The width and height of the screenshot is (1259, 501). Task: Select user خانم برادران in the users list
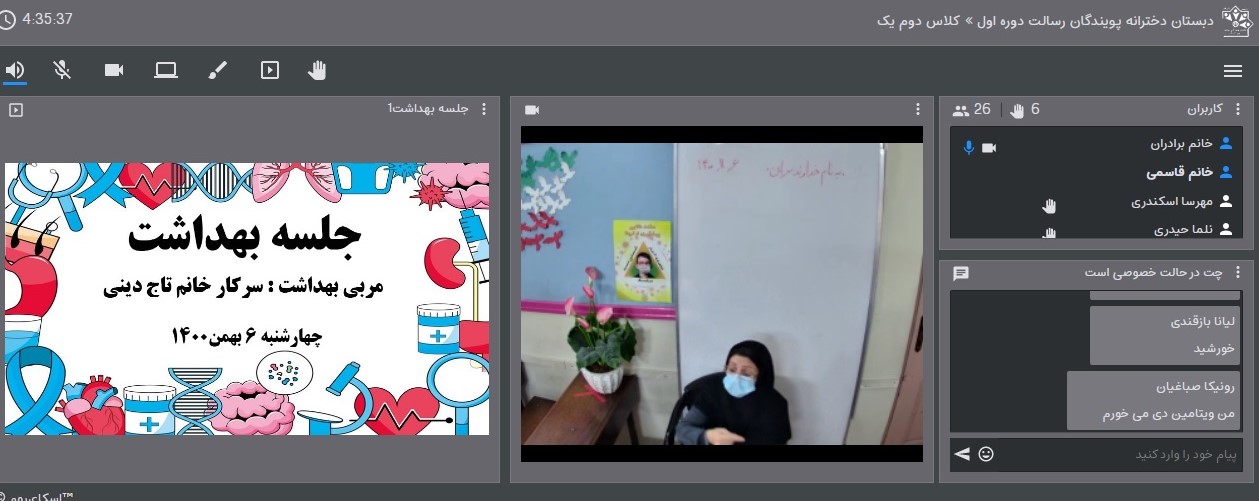1178,144
